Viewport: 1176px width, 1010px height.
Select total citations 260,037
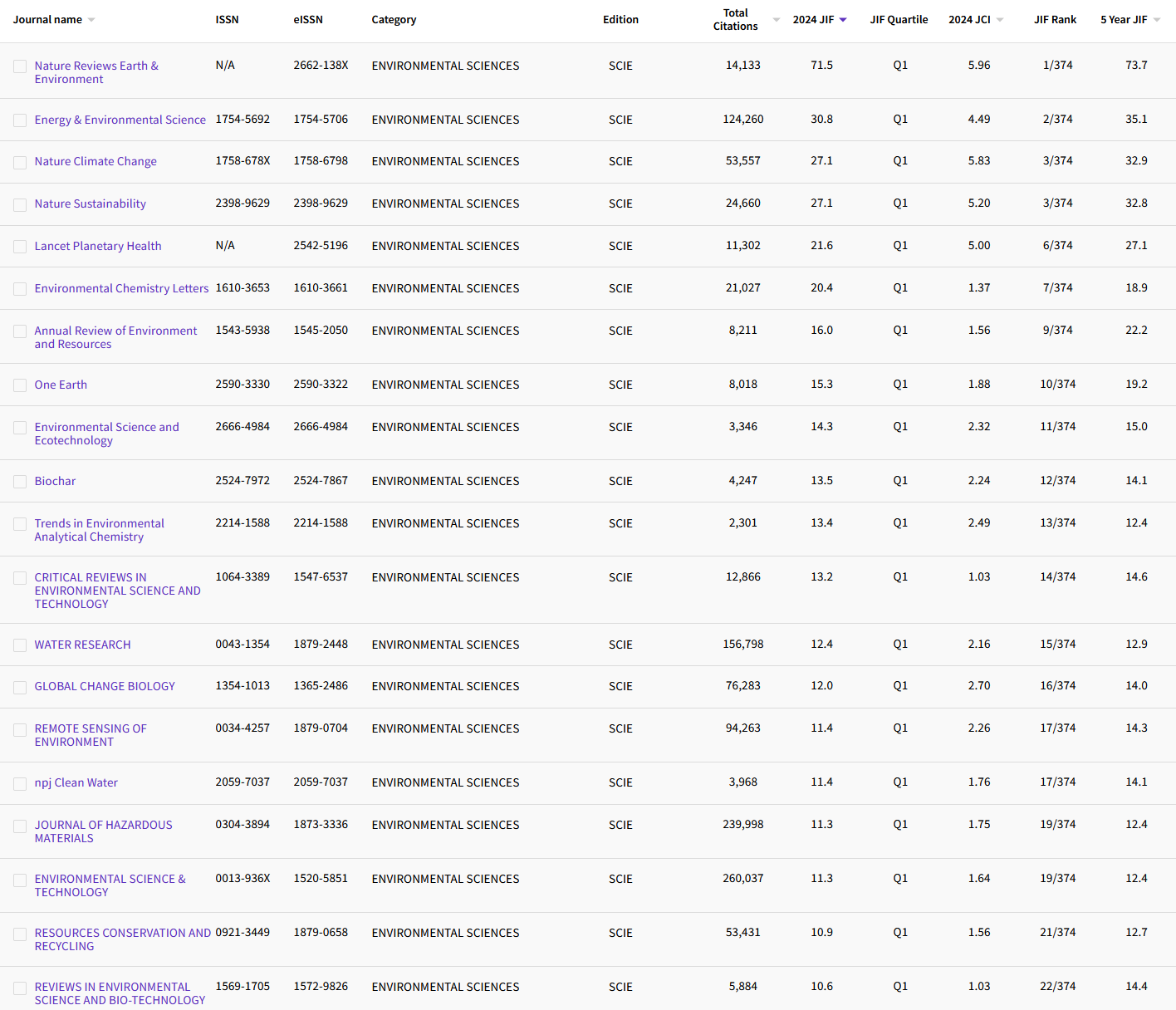(742, 878)
